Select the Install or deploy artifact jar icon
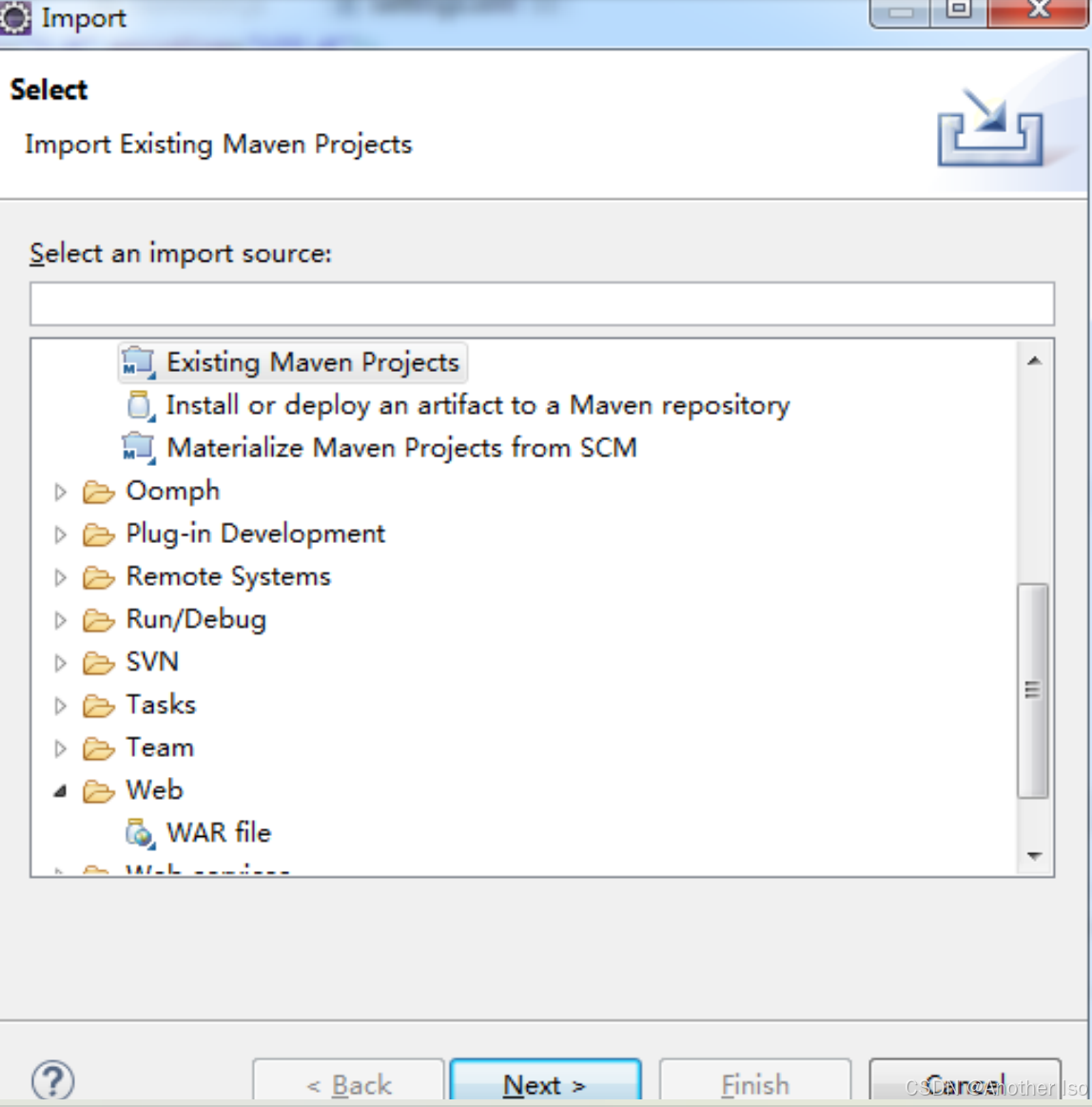Viewport: 1092px width, 1107px height. point(141,406)
